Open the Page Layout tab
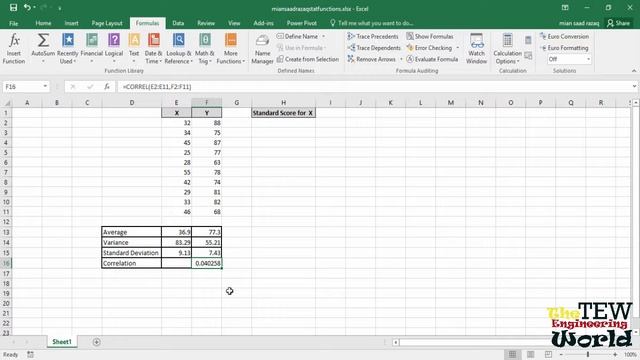The width and height of the screenshot is (640, 360). point(107,23)
